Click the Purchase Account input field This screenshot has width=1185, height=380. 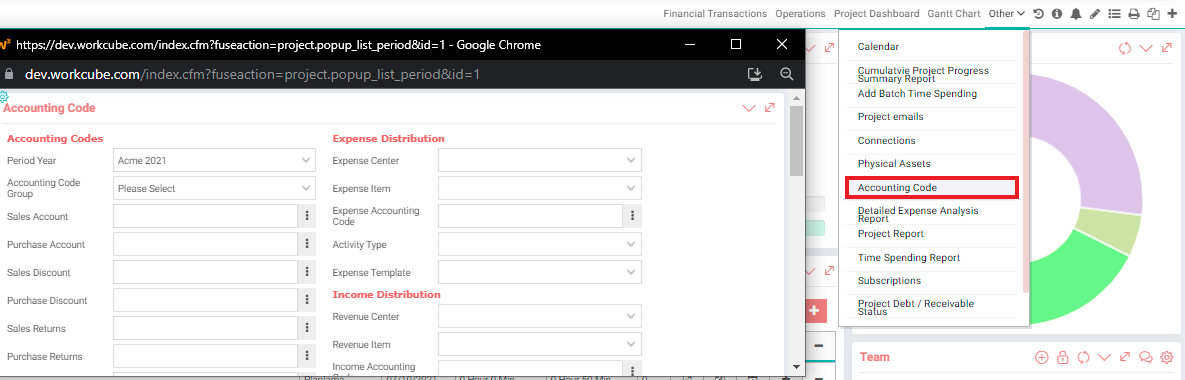pyautogui.click(x=206, y=244)
